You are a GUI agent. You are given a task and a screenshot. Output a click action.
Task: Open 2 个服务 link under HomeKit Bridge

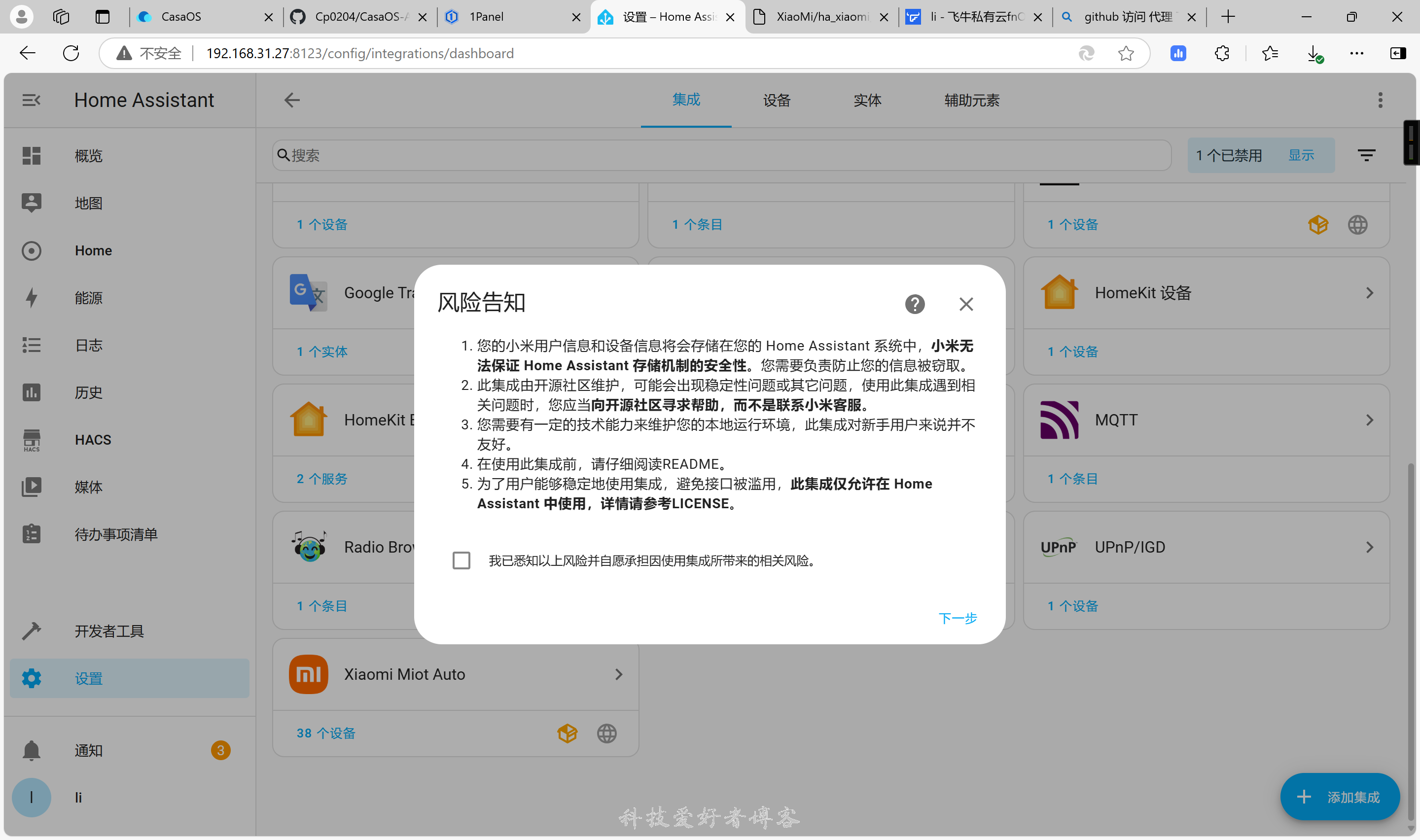pos(322,479)
